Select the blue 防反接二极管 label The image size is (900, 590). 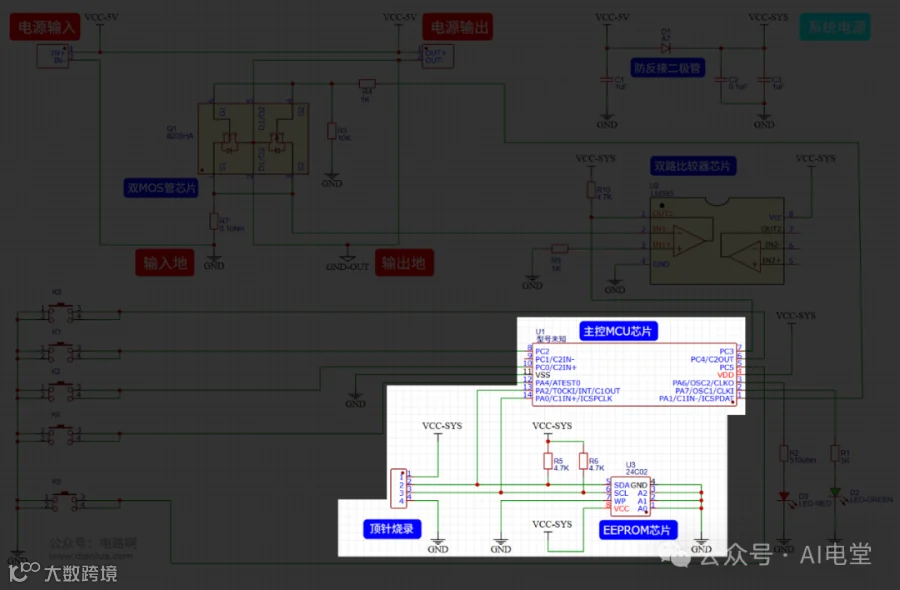(667, 68)
